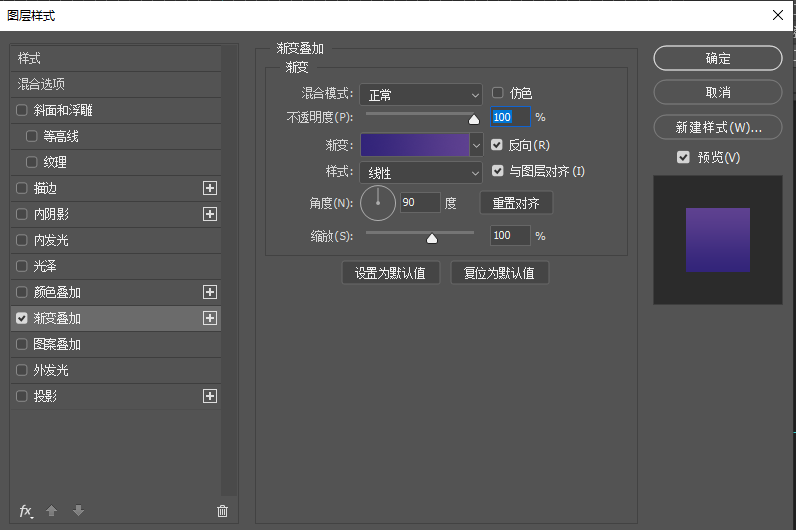The height and width of the screenshot is (530, 796).
Task: Uncheck the 与图层对齐(I) checkbox
Action: pyautogui.click(x=498, y=171)
